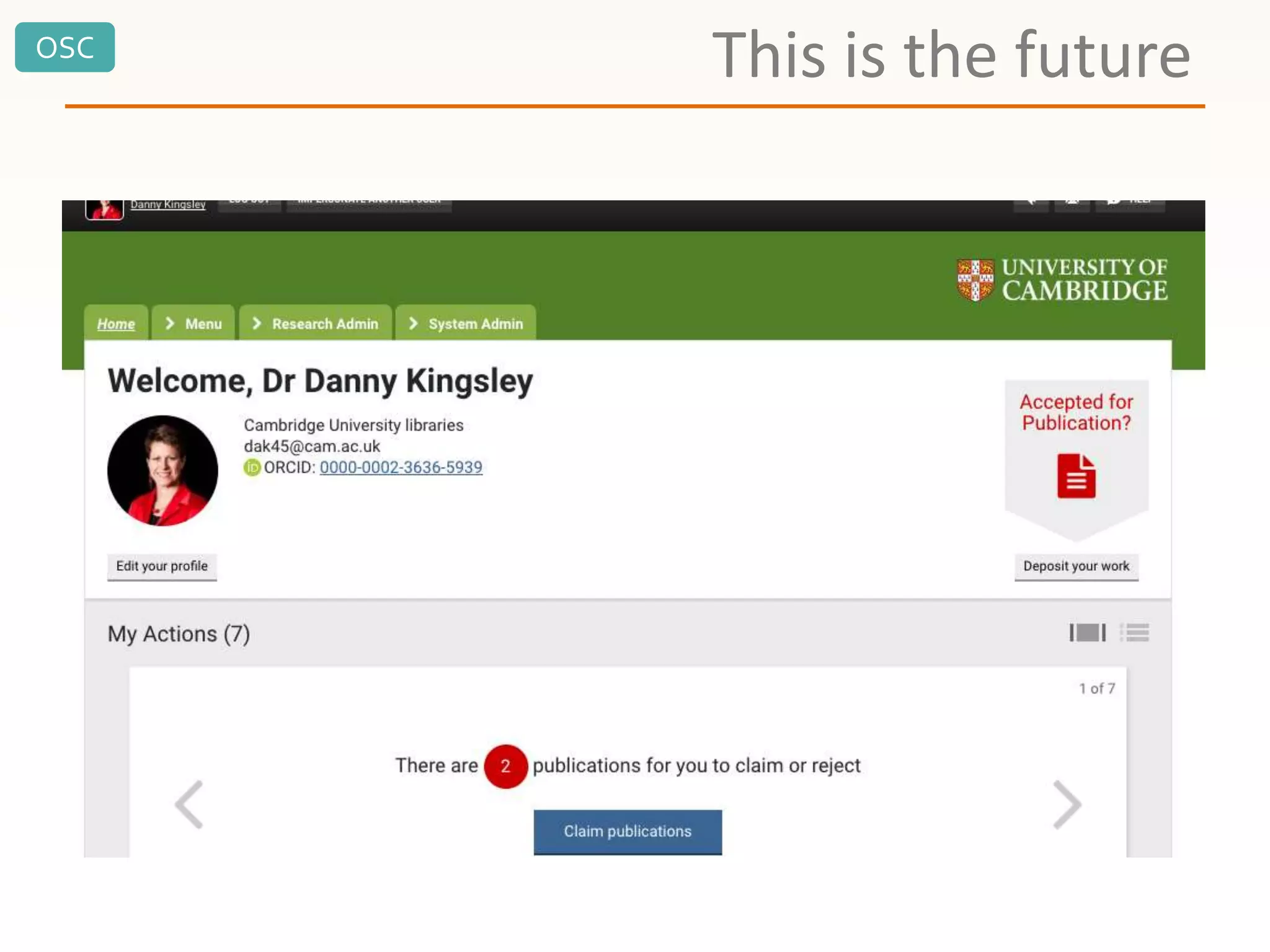Switch to list view icon
Image resolution: width=1270 pixels, height=952 pixels.
click(1135, 633)
